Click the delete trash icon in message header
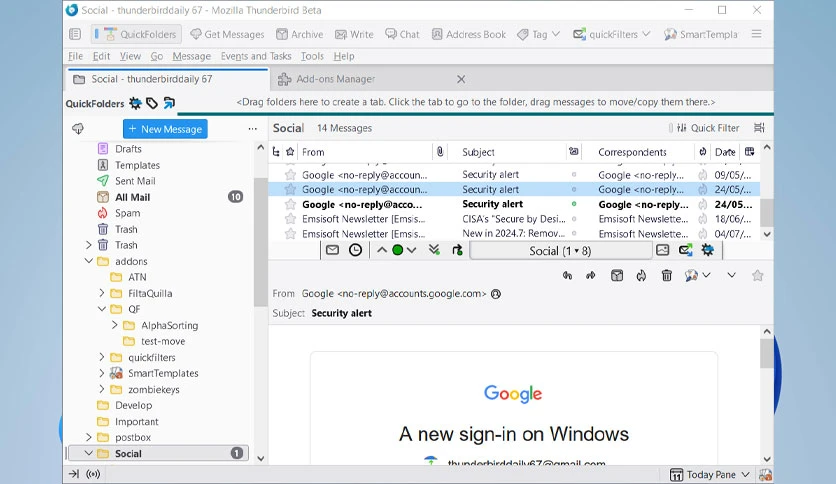 [666, 276]
